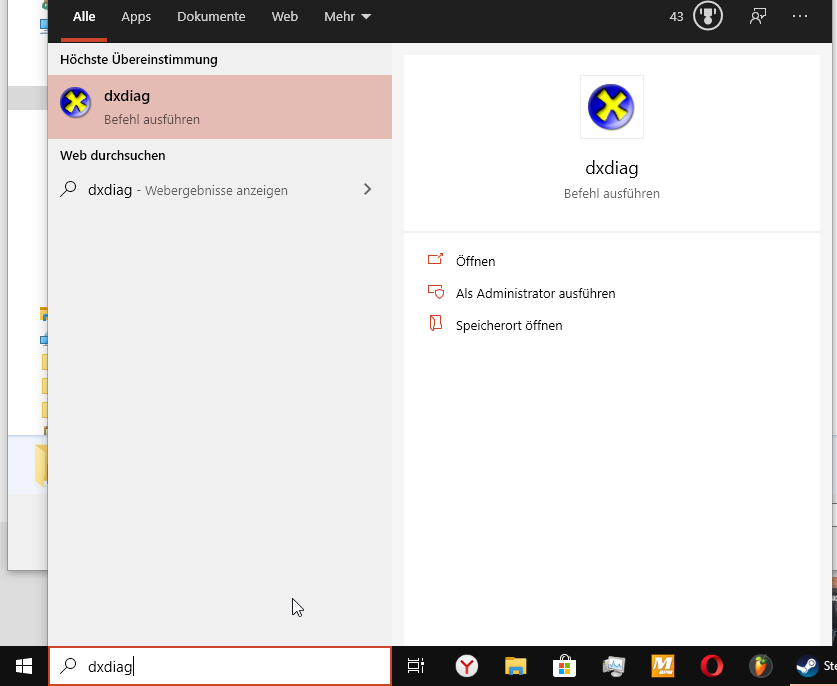This screenshot has height=686, width=837.
Task: Open the orange M app on taskbar
Action: pos(662,666)
